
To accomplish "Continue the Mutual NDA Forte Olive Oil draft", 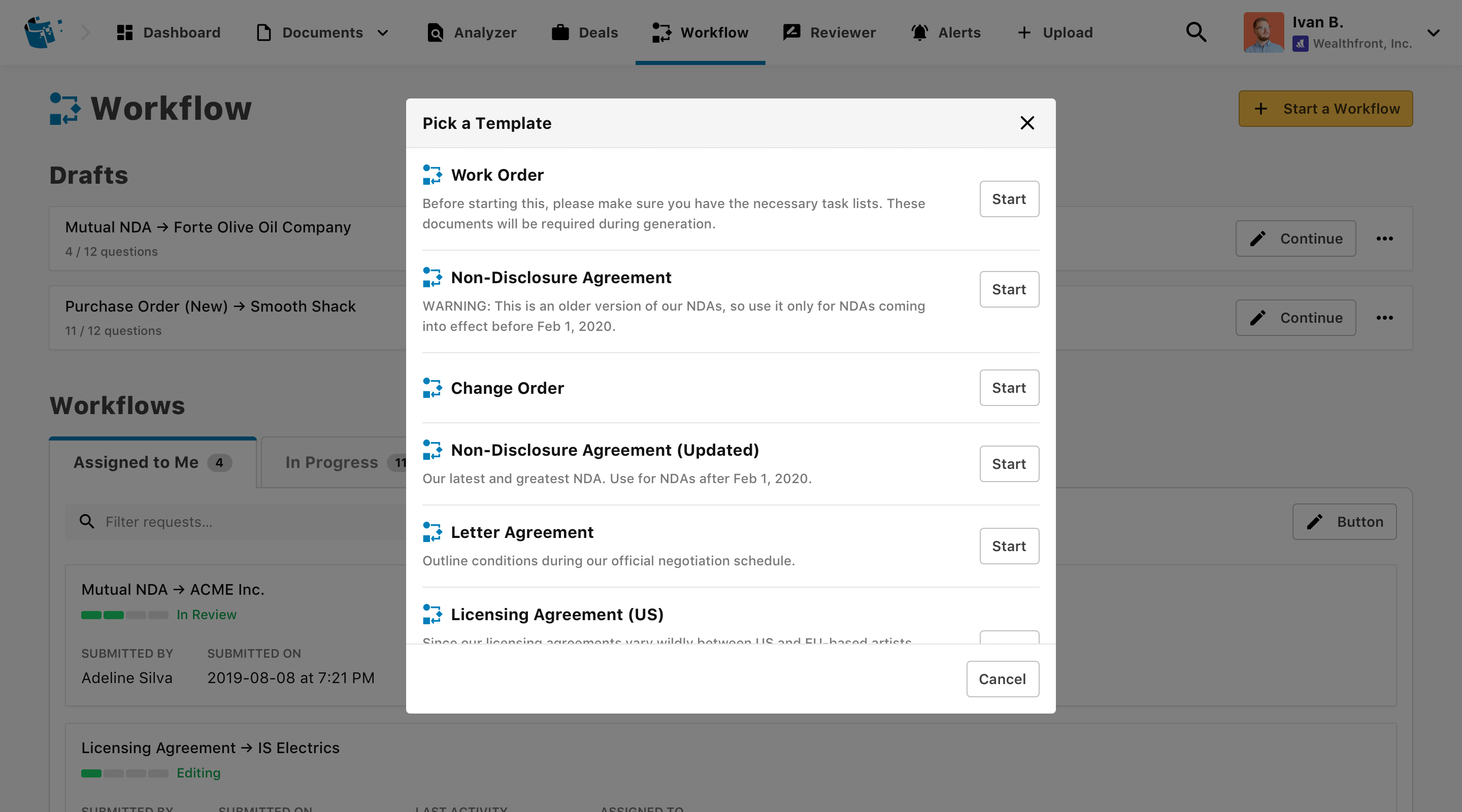I will pos(1295,239).
